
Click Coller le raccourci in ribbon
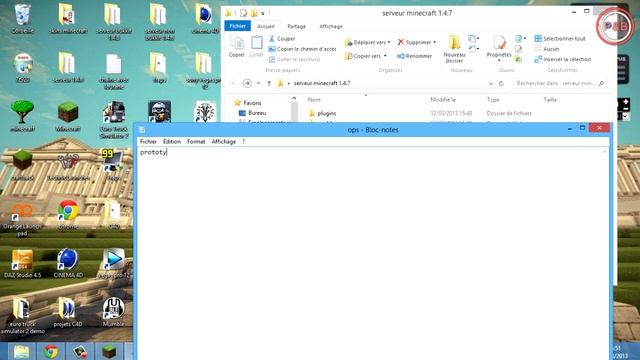294,59
